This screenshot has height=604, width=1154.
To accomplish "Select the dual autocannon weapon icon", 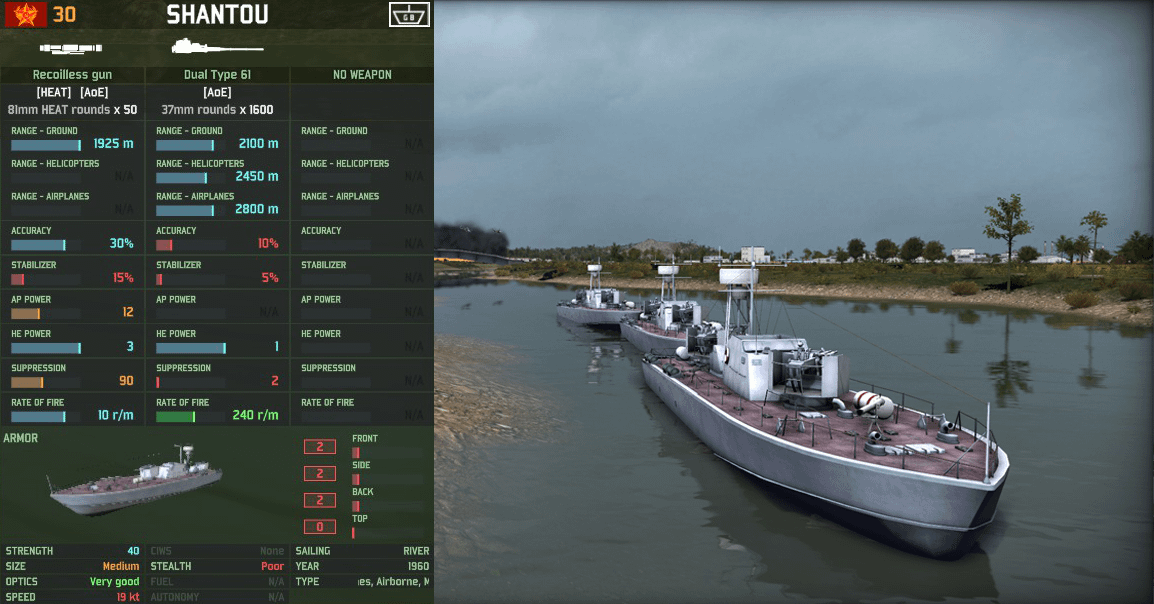I will [x=217, y=47].
